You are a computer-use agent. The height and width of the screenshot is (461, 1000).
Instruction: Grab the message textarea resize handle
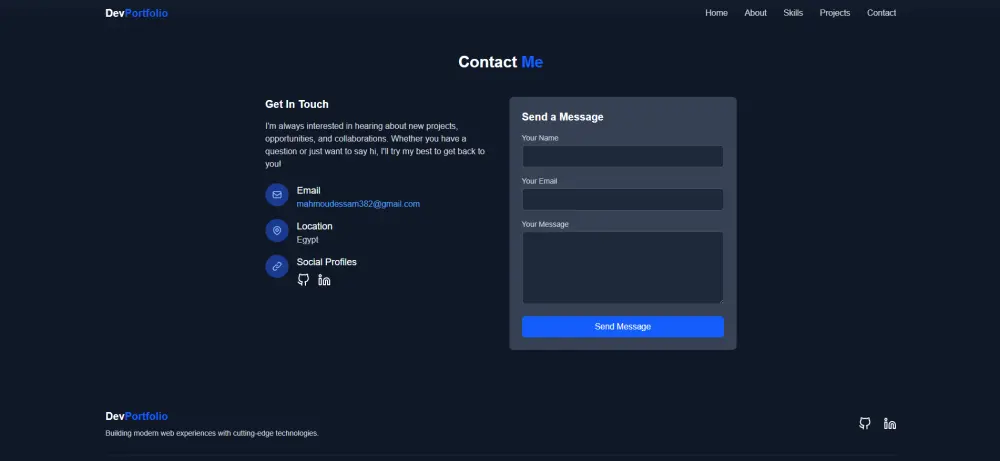click(x=721, y=301)
